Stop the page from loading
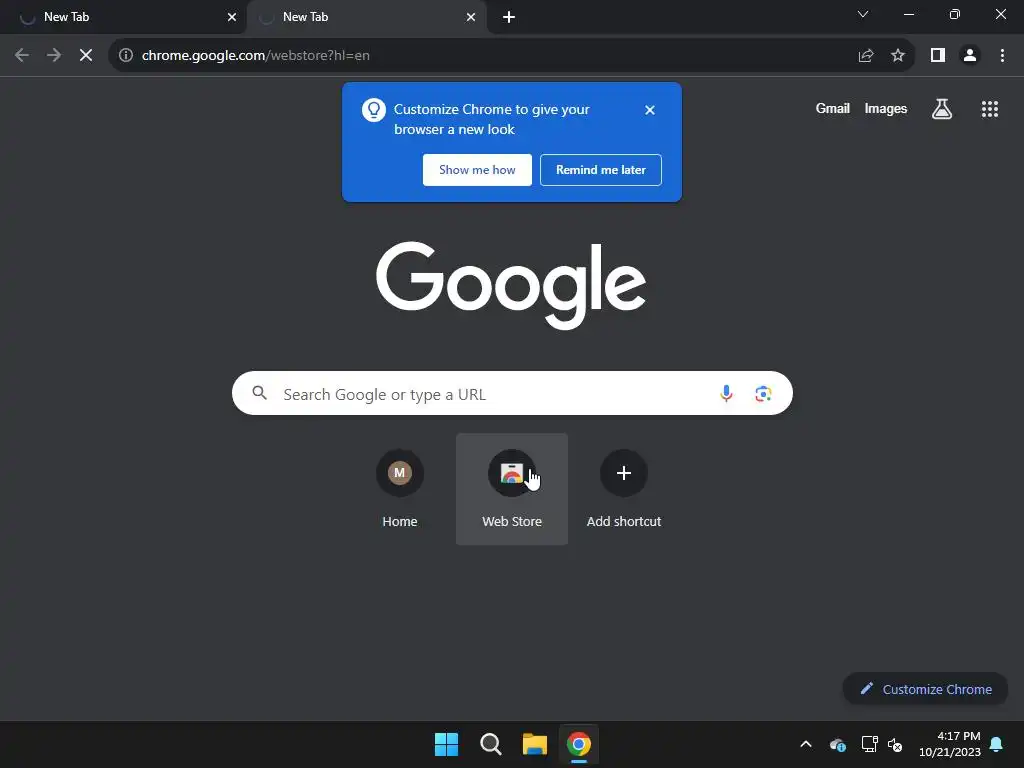The image size is (1024, 768). click(86, 56)
